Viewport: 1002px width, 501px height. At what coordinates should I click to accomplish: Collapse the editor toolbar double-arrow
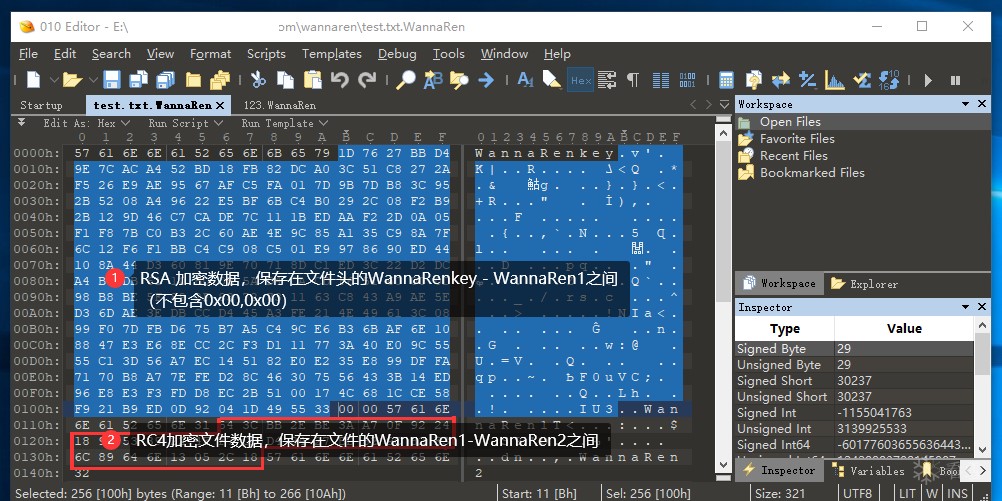(x=21, y=122)
